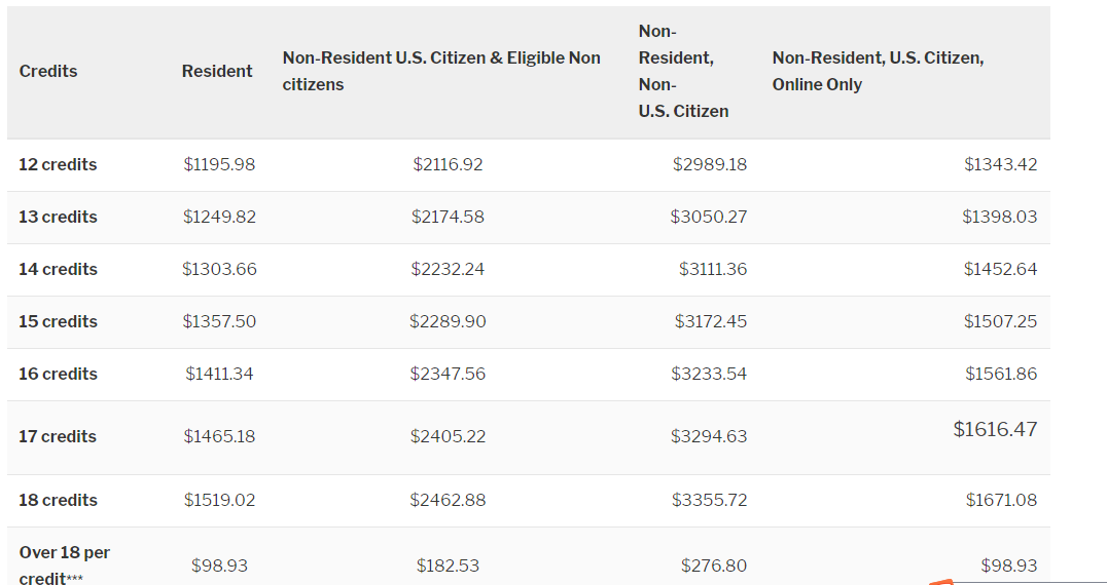Select the $182.53 per-credit amount
1108x586 pixels.
(x=447, y=566)
